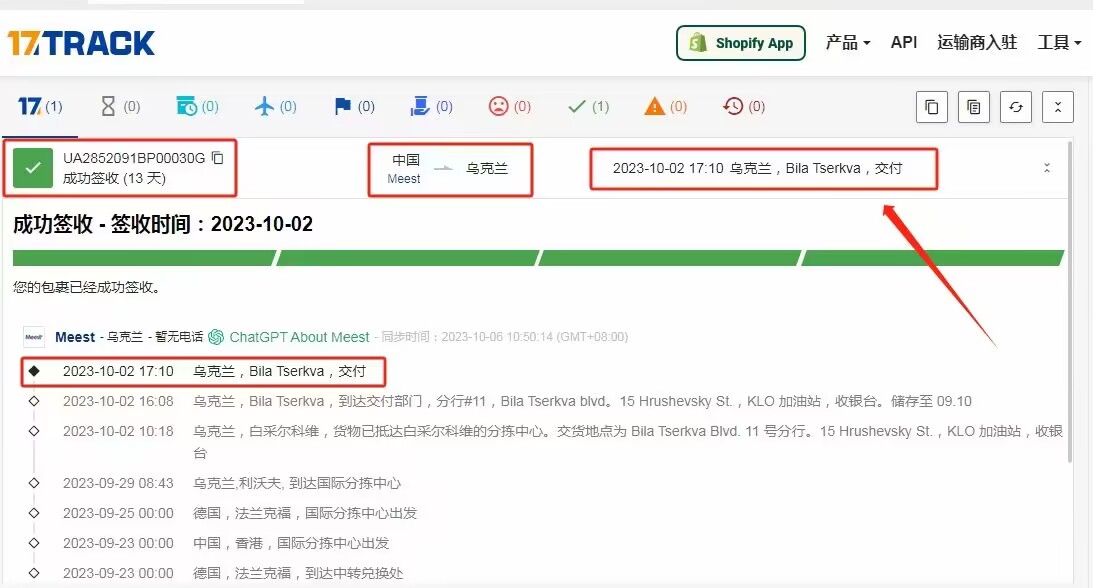
Task: Select event 2023-10-02 17:10 交付
Action: 214,371
